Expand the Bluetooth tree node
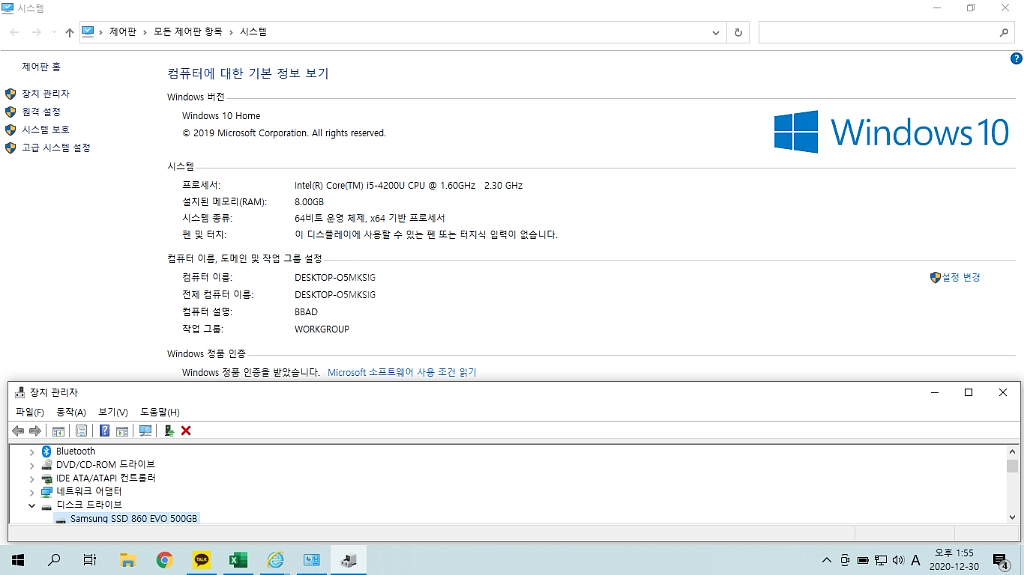This screenshot has width=1024, height=575. point(31,452)
